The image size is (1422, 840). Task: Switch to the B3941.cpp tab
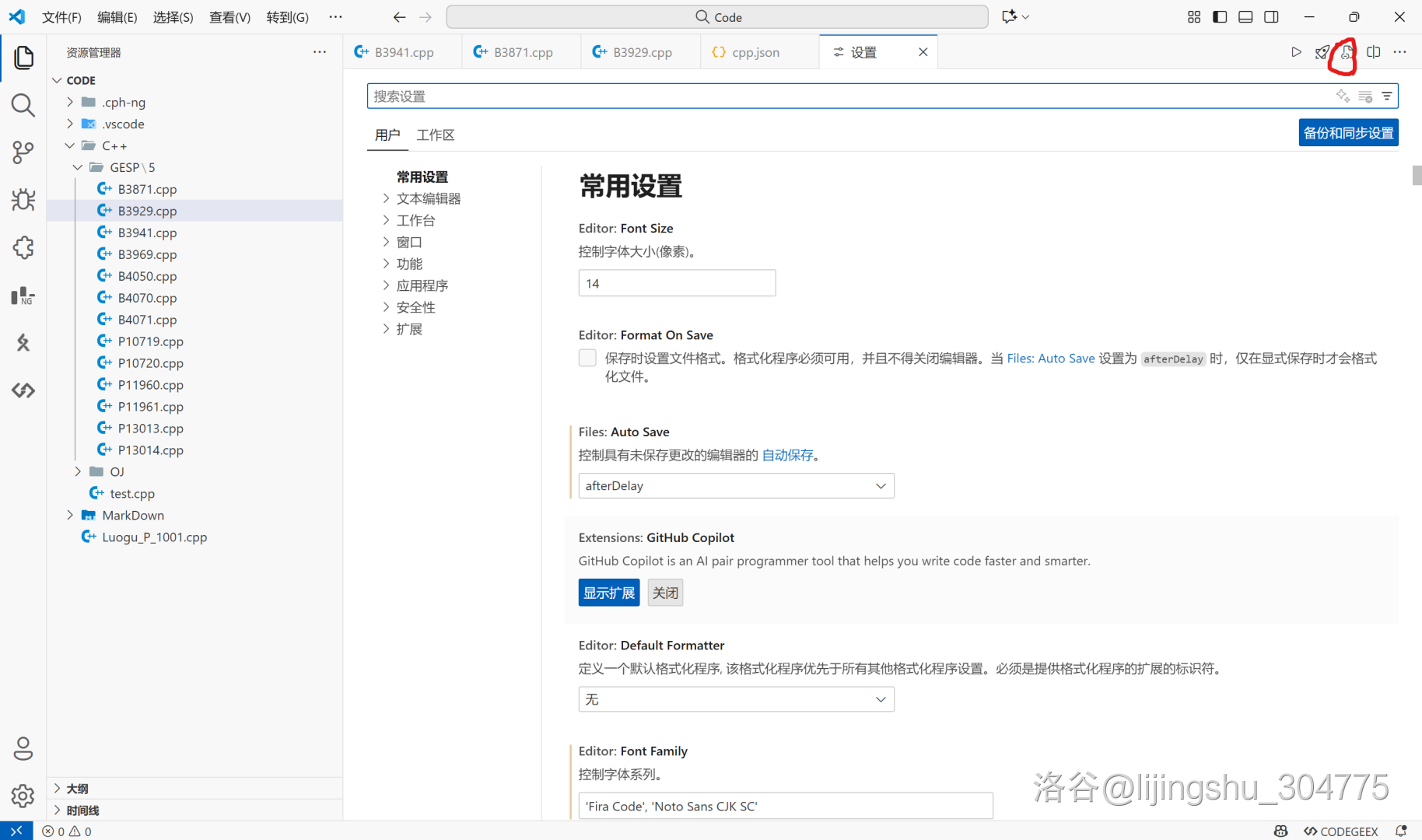coord(402,52)
